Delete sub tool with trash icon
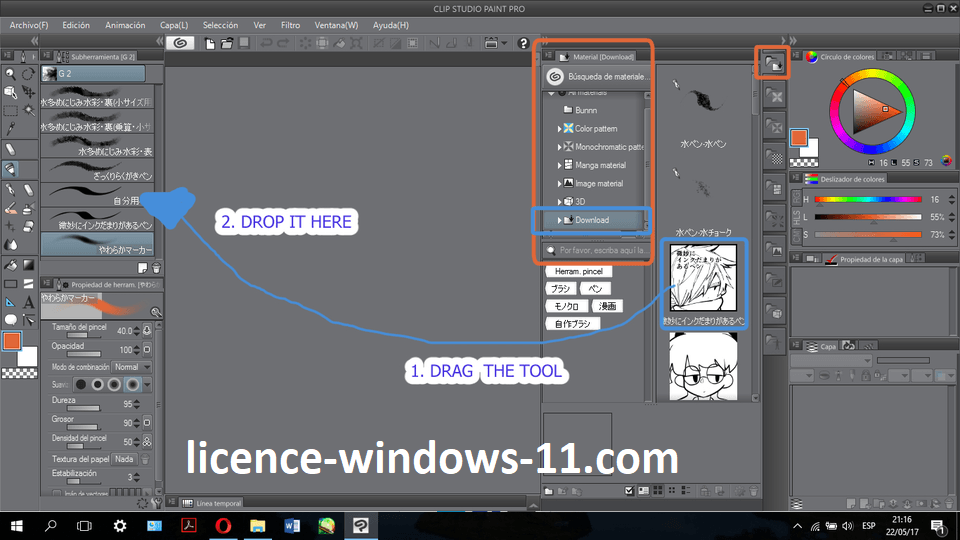The width and height of the screenshot is (960, 540). pos(156,267)
